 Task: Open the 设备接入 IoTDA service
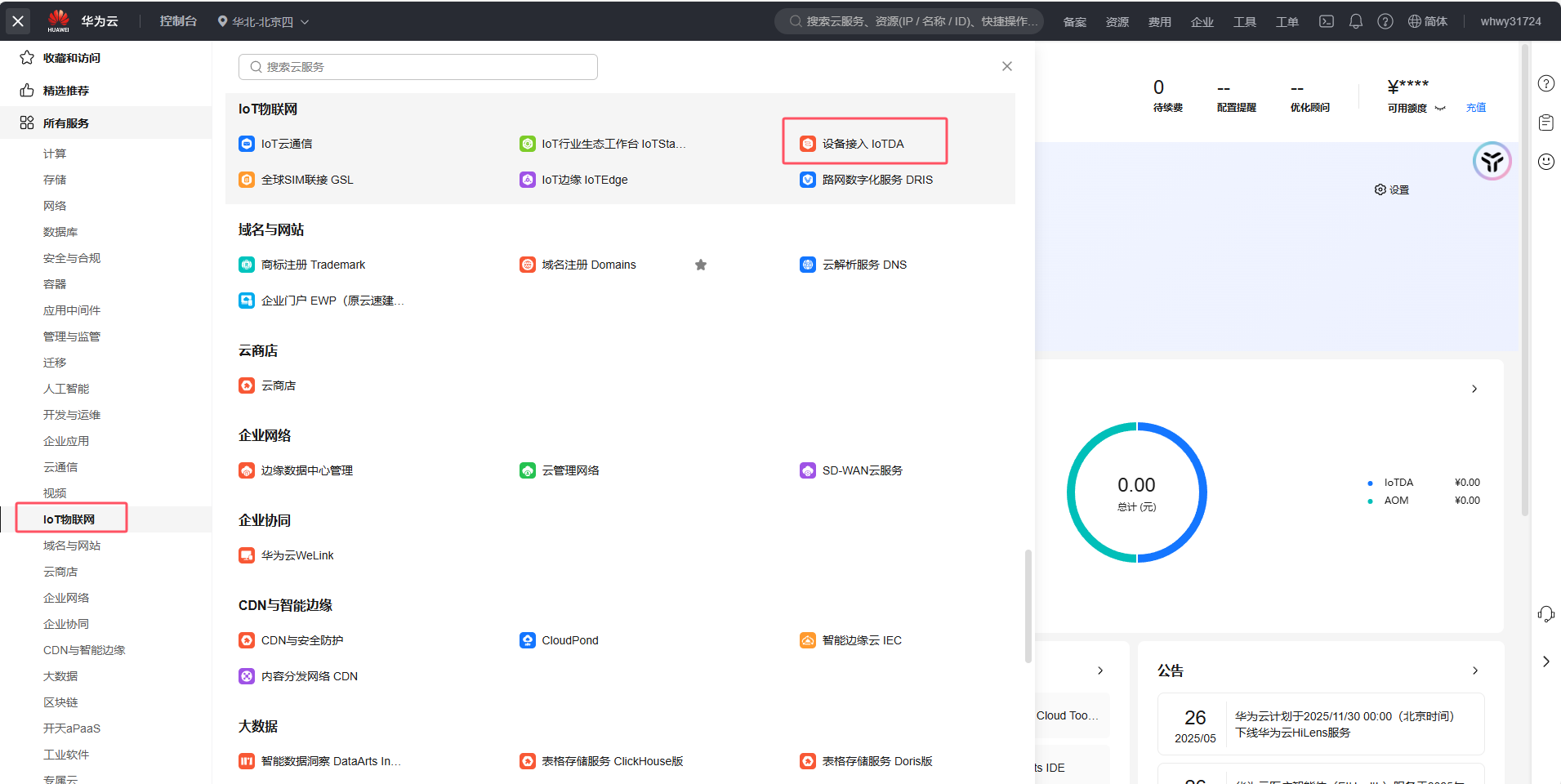click(852, 144)
